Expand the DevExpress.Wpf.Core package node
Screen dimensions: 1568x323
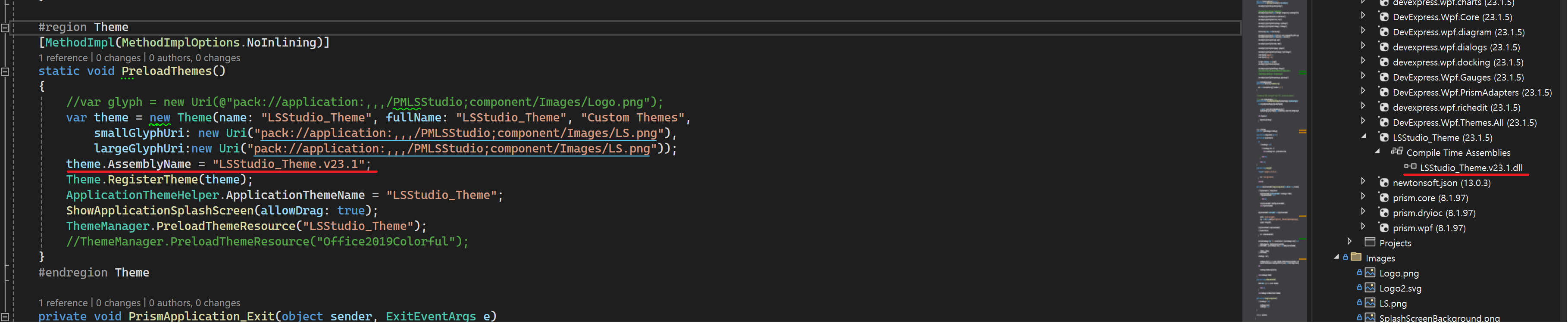tap(1364, 15)
